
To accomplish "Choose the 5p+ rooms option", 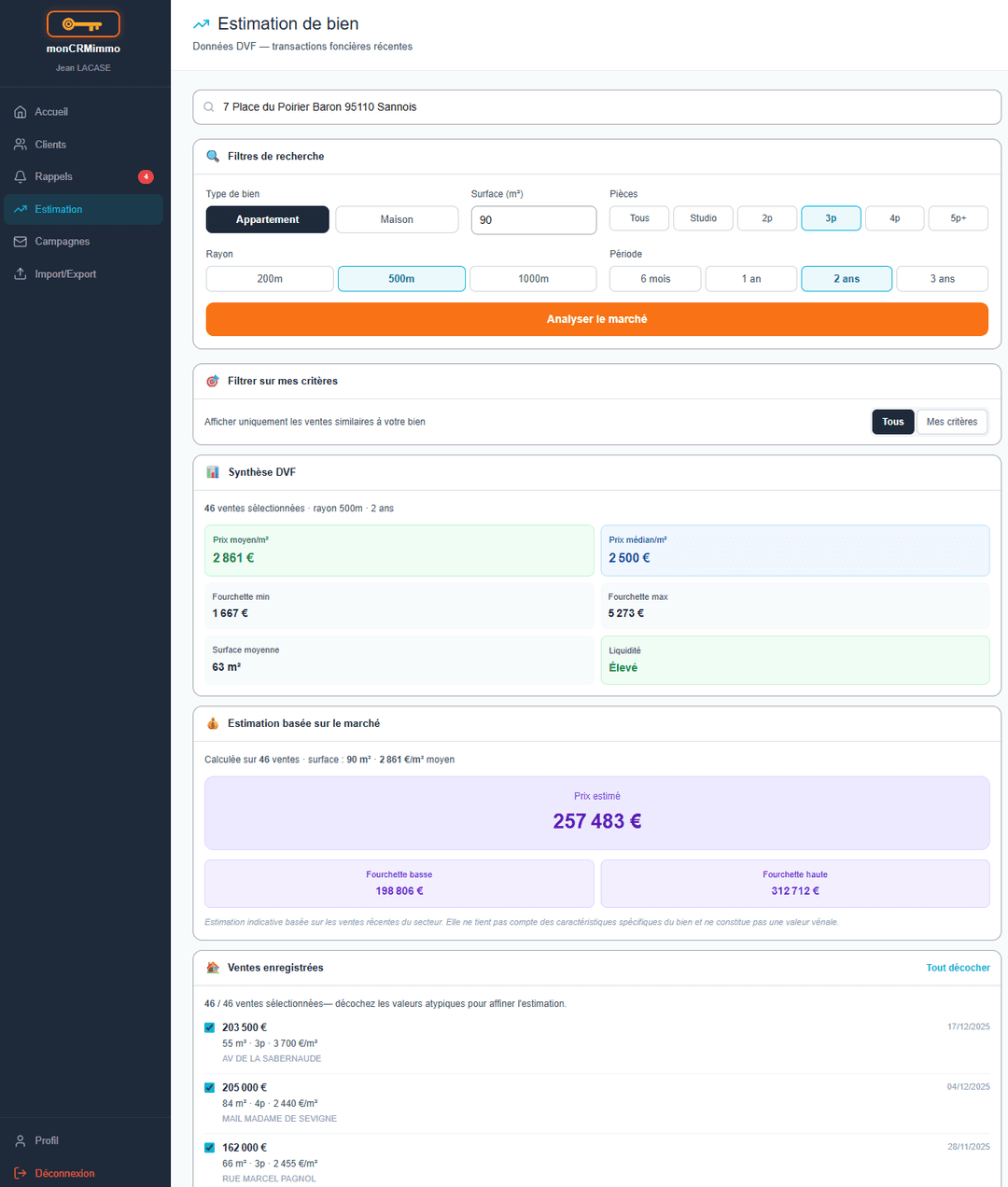I will point(959,218).
